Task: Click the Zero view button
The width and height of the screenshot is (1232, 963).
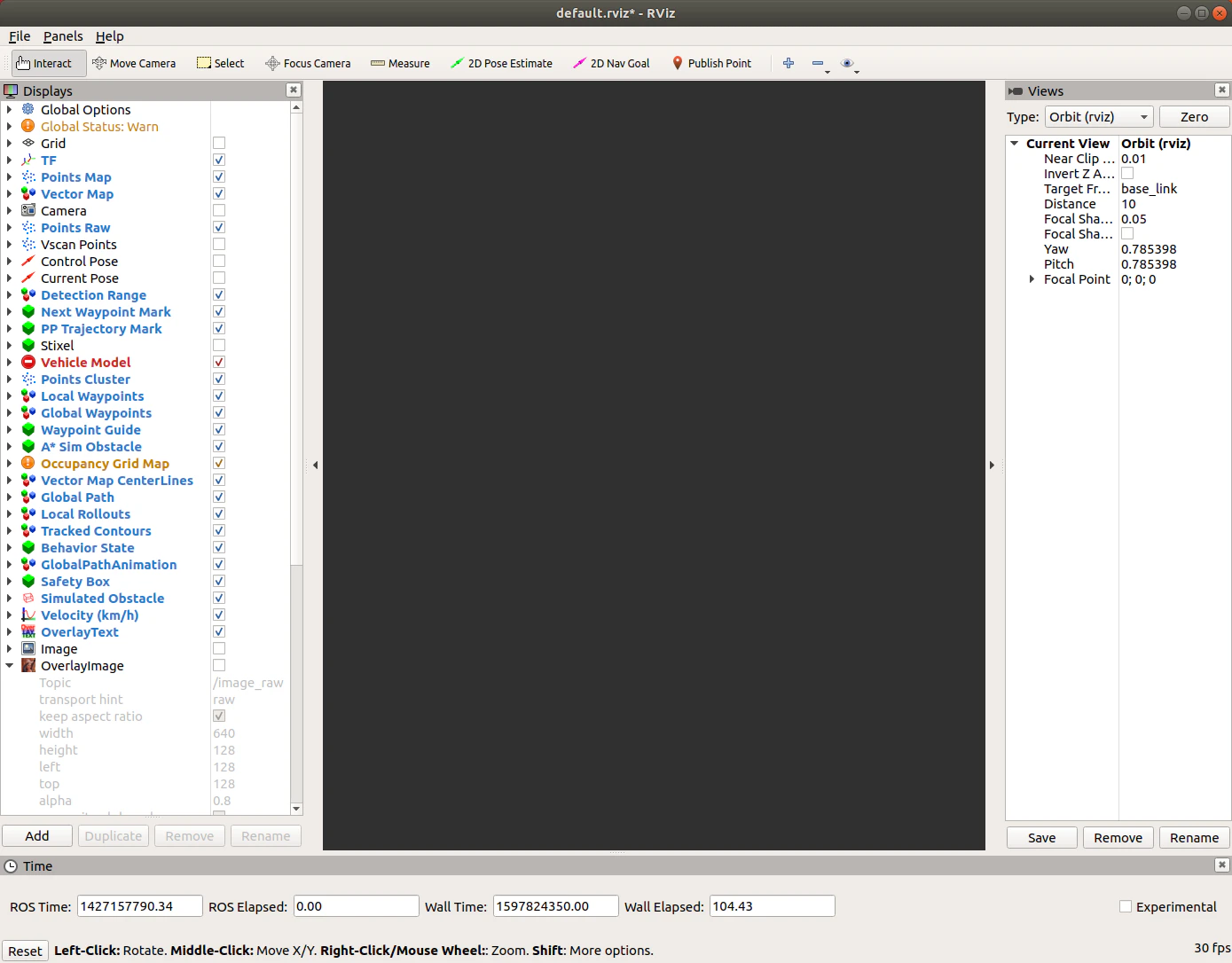Action: (x=1194, y=117)
